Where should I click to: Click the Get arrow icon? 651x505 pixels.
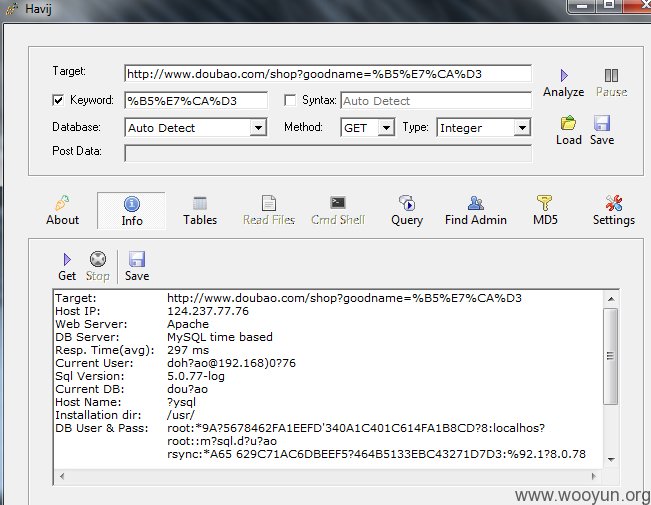tap(67, 260)
